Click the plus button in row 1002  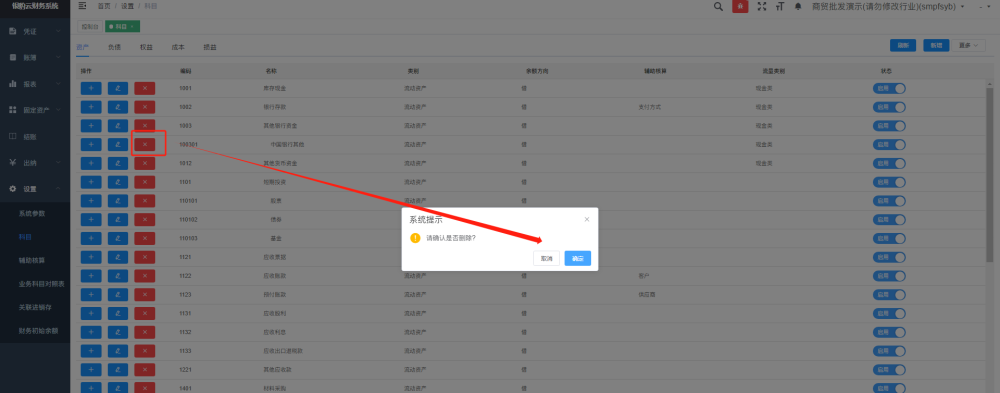tap(91, 107)
